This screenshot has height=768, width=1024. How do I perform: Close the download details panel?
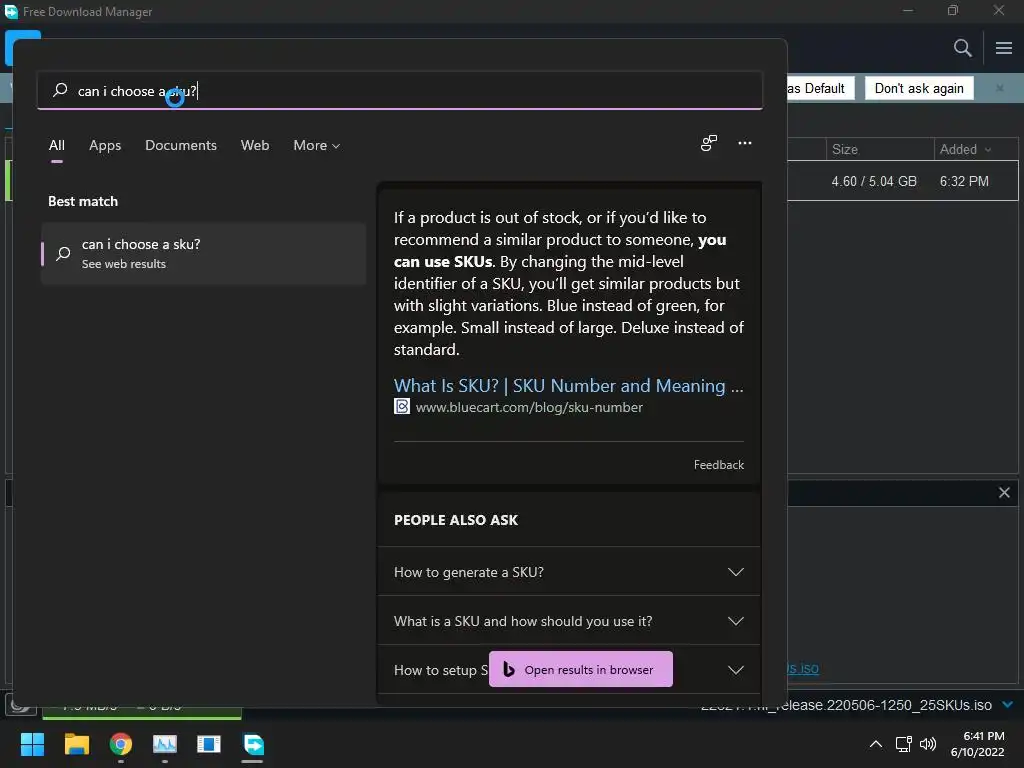click(1004, 492)
